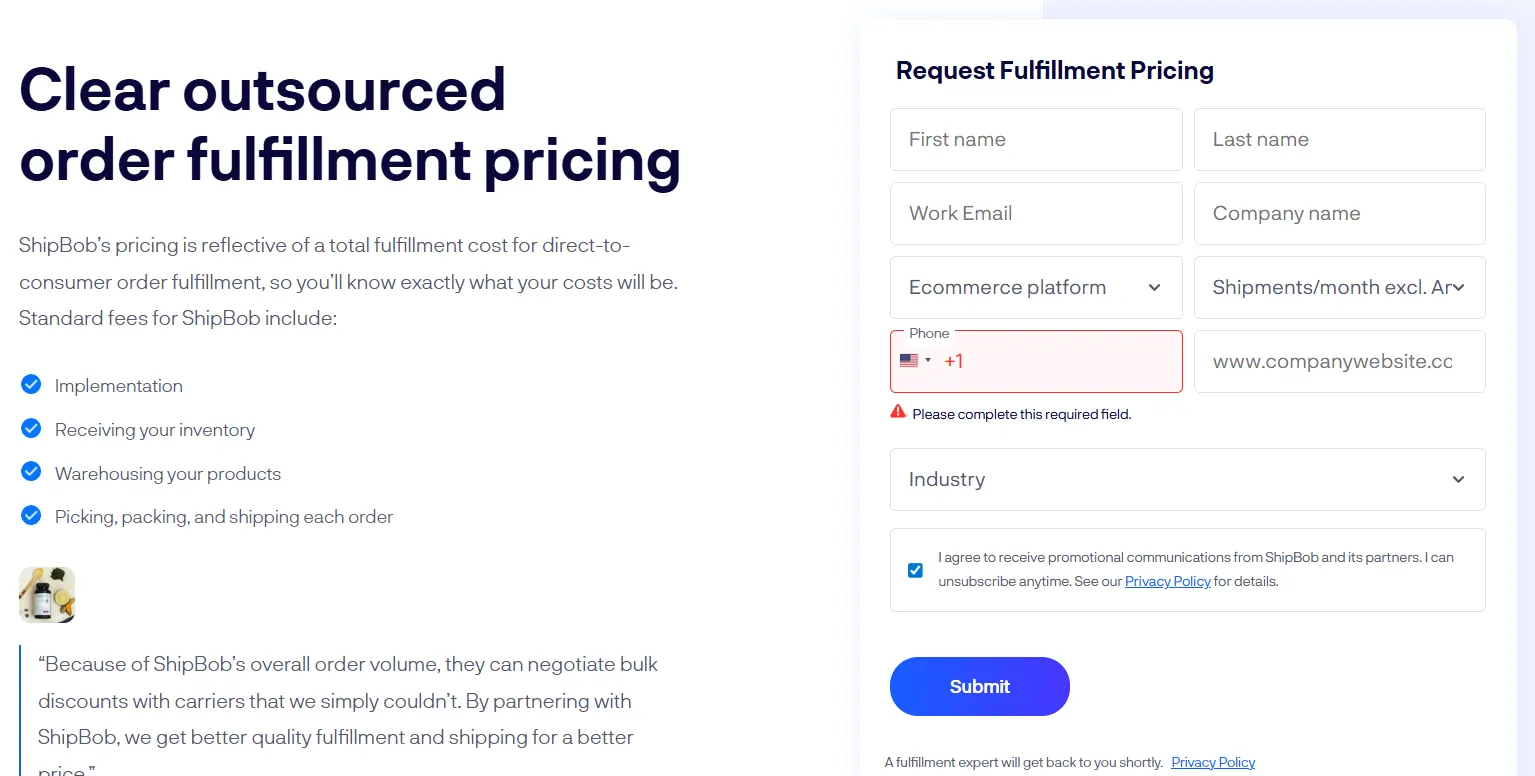Click into the First name field
The image size is (1535, 776).
[1035, 139]
